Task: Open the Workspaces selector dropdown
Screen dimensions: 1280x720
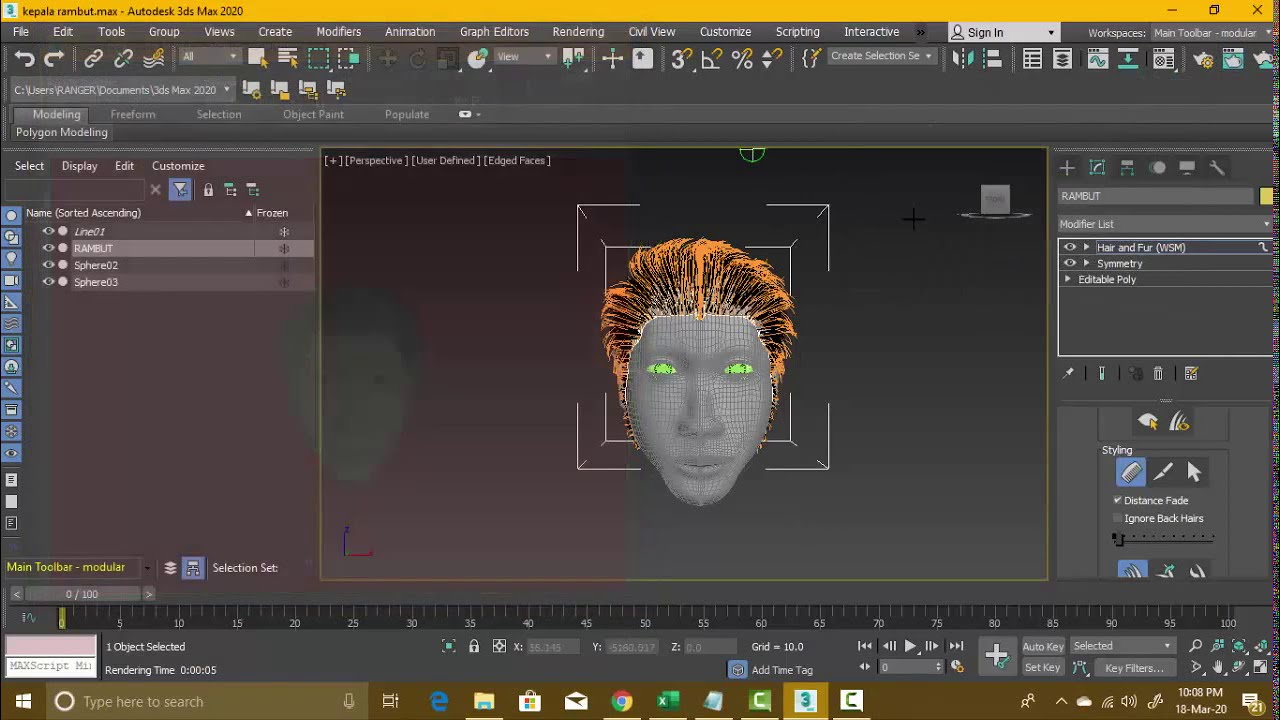Action: pyautogui.click(x=1213, y=33)
